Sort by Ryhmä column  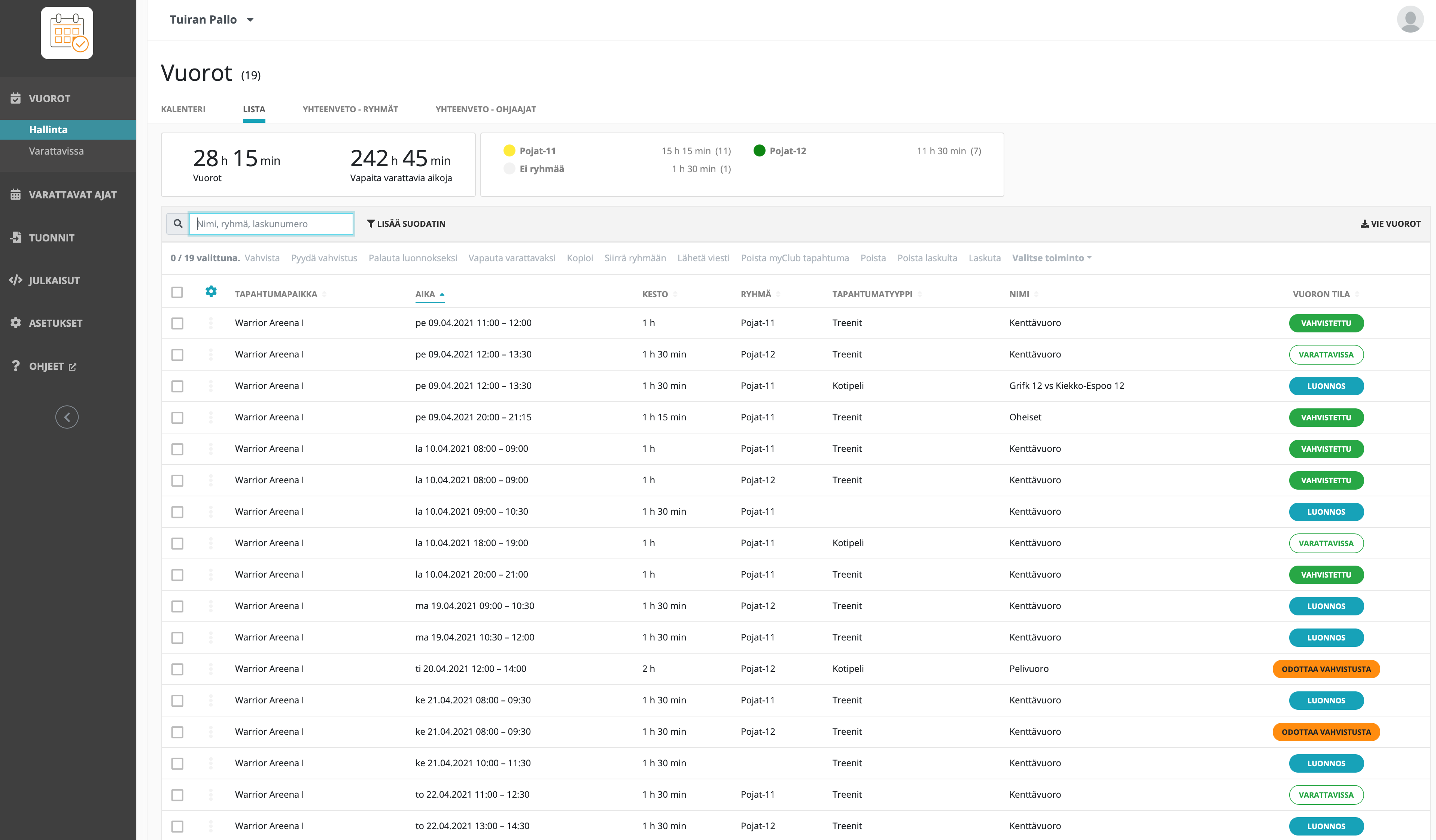coord(760,294)
